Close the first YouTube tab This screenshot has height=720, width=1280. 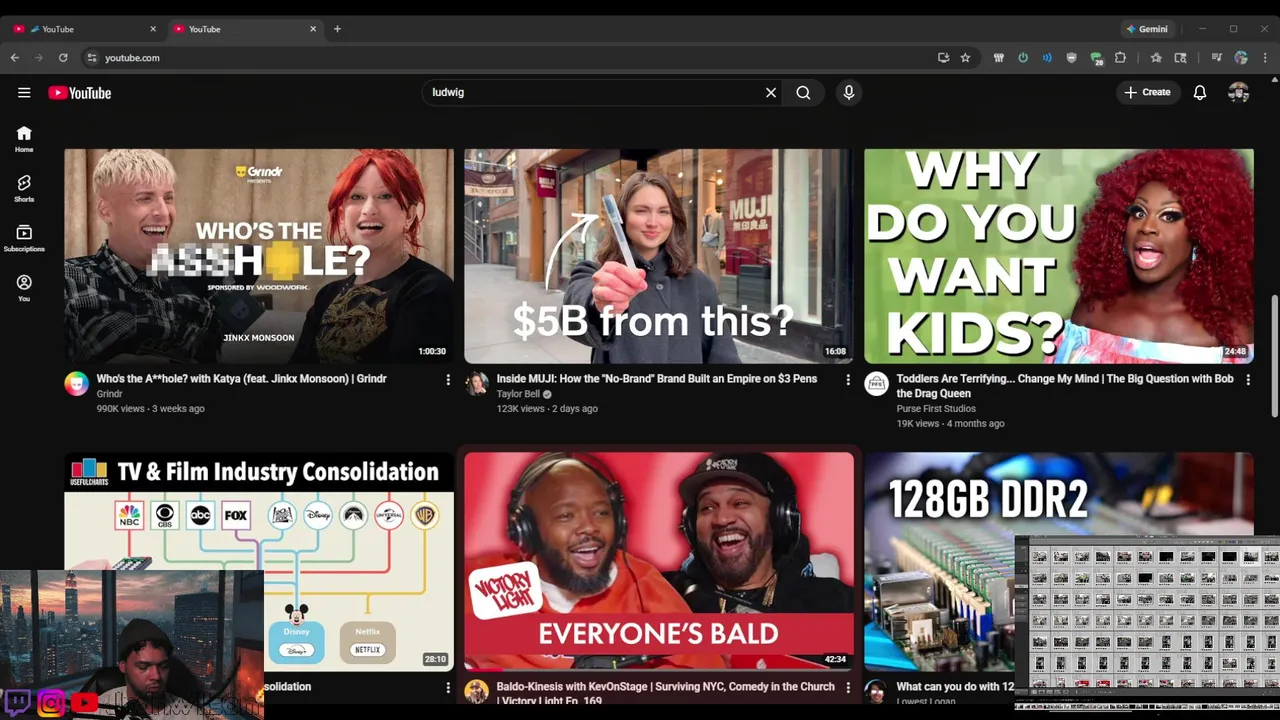point(153,29)
